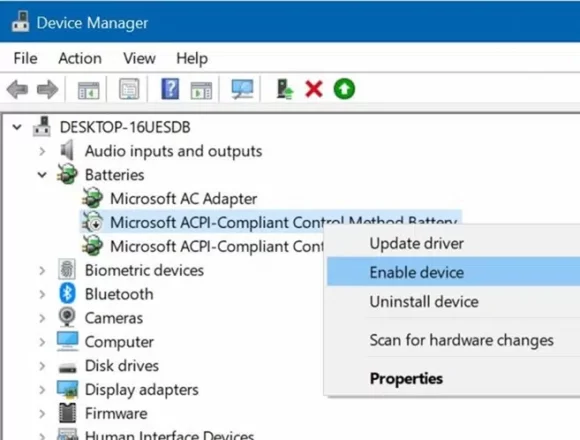Click Scan for hardware changes monitor icon
The width and height of the screenshot is (580, 440).
(242, 89)
